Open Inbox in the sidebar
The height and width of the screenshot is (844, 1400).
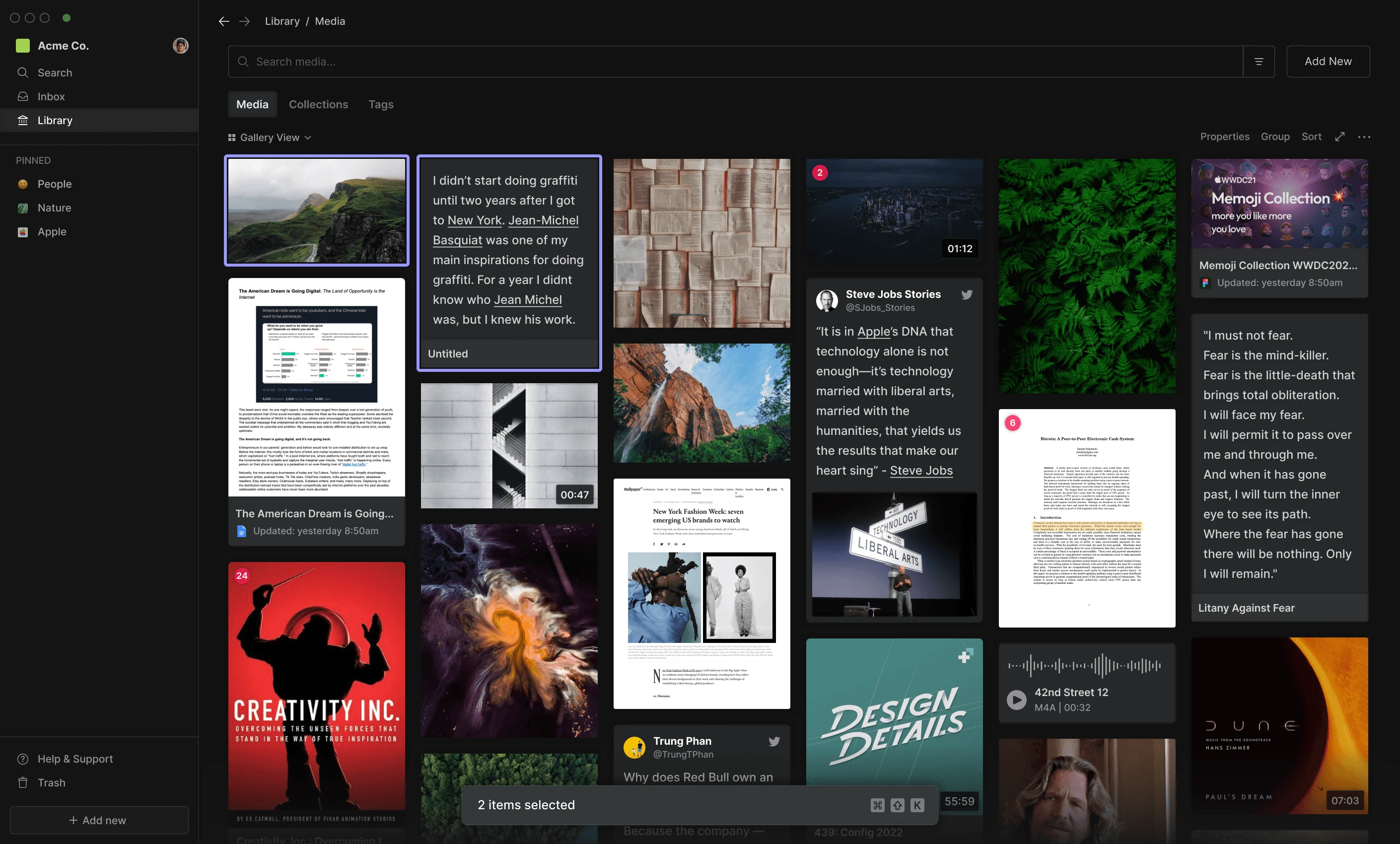click(x=99, y=96)
